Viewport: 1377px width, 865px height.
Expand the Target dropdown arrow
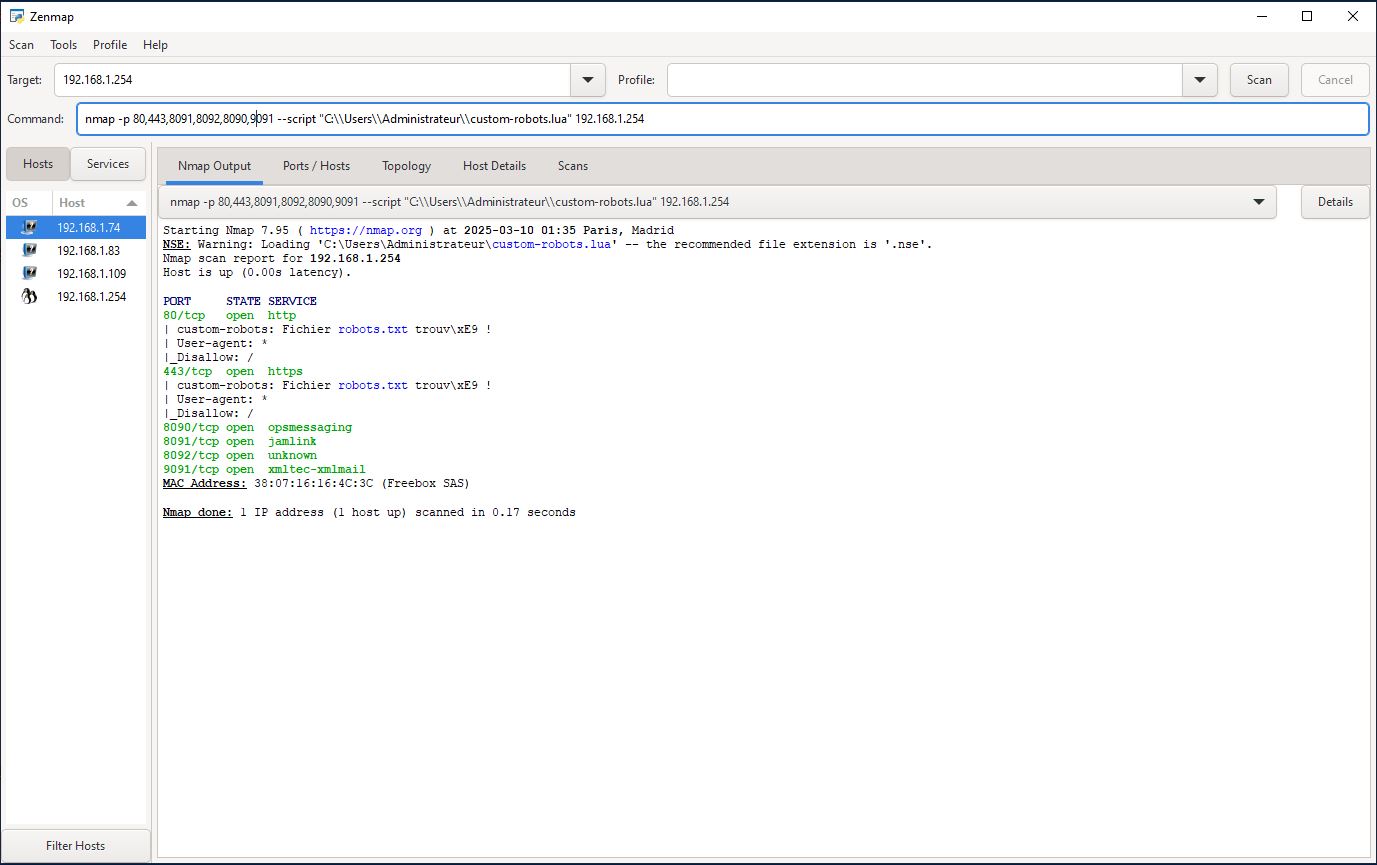click(587, 80)
